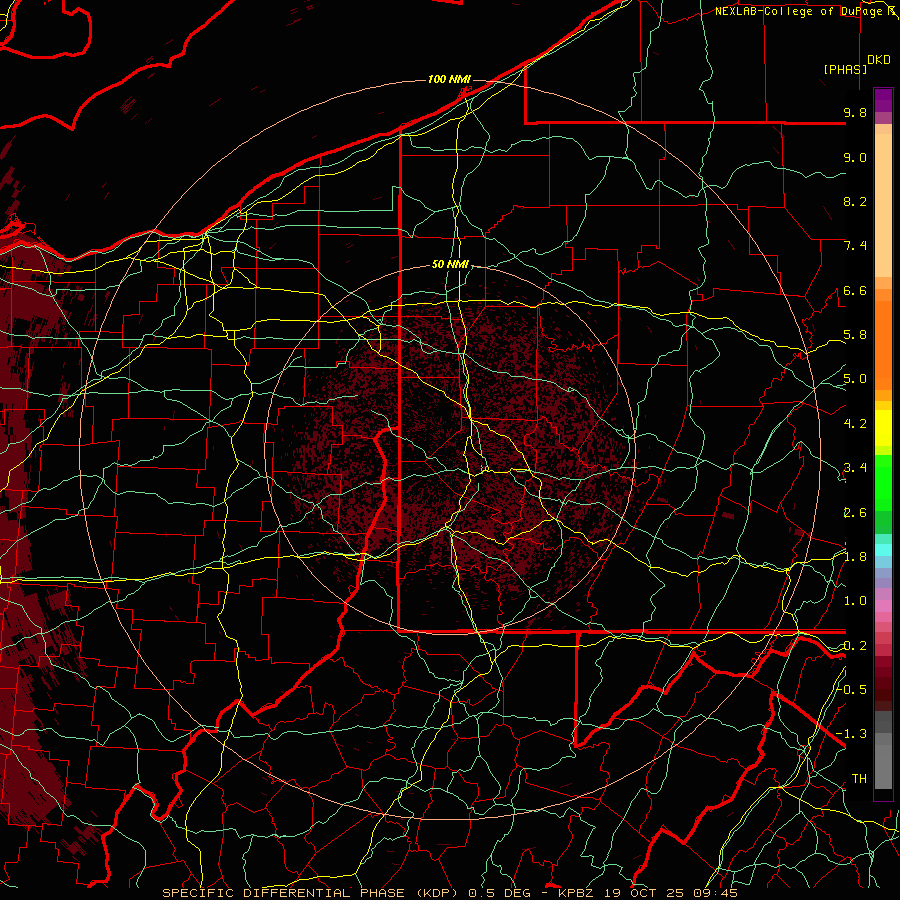Click the 4.2 value on the legend
900x900 pixels.
pyautogui.click(x=855, y=424)
